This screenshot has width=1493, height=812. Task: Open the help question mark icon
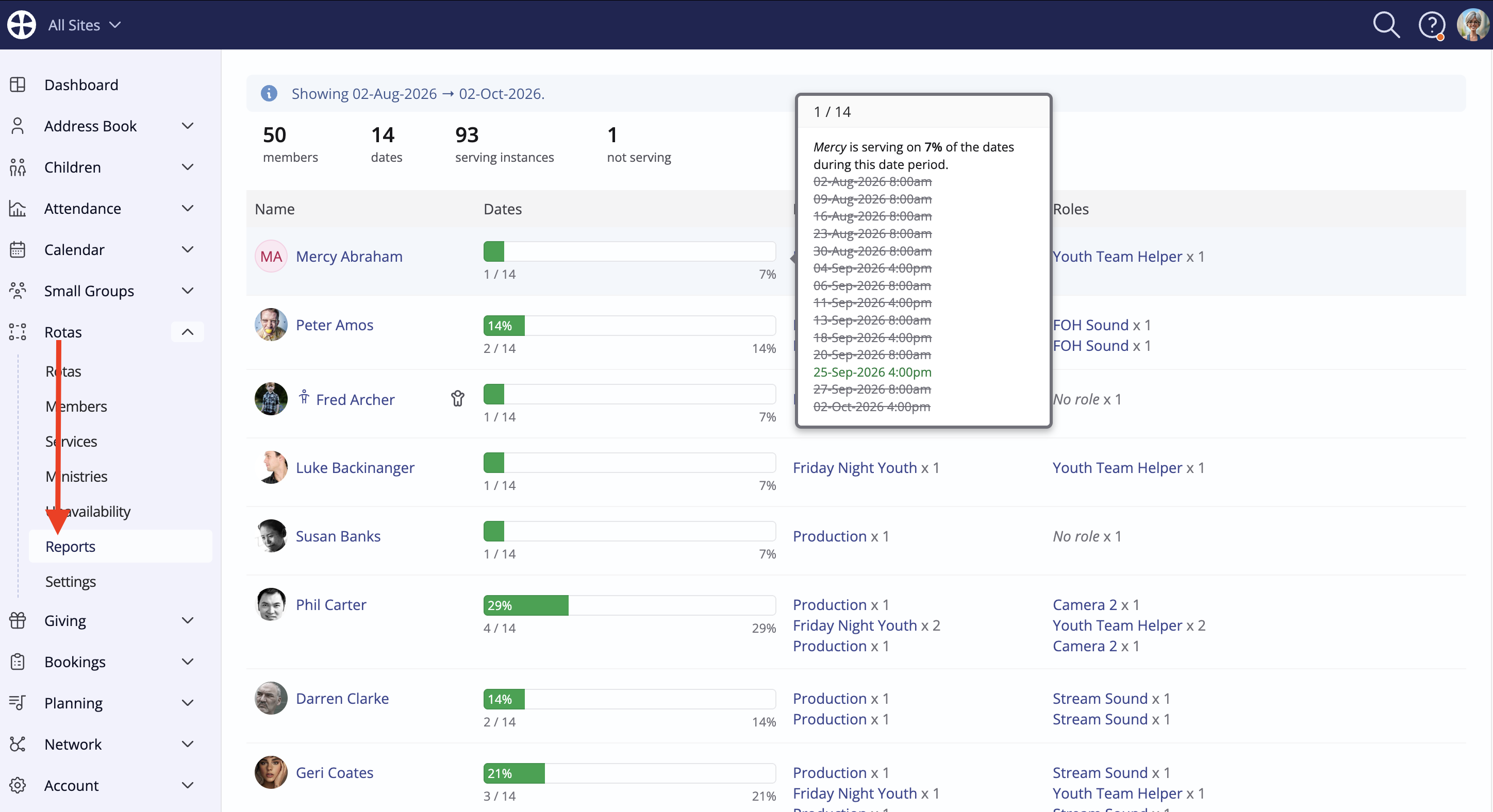(1431, 25)
